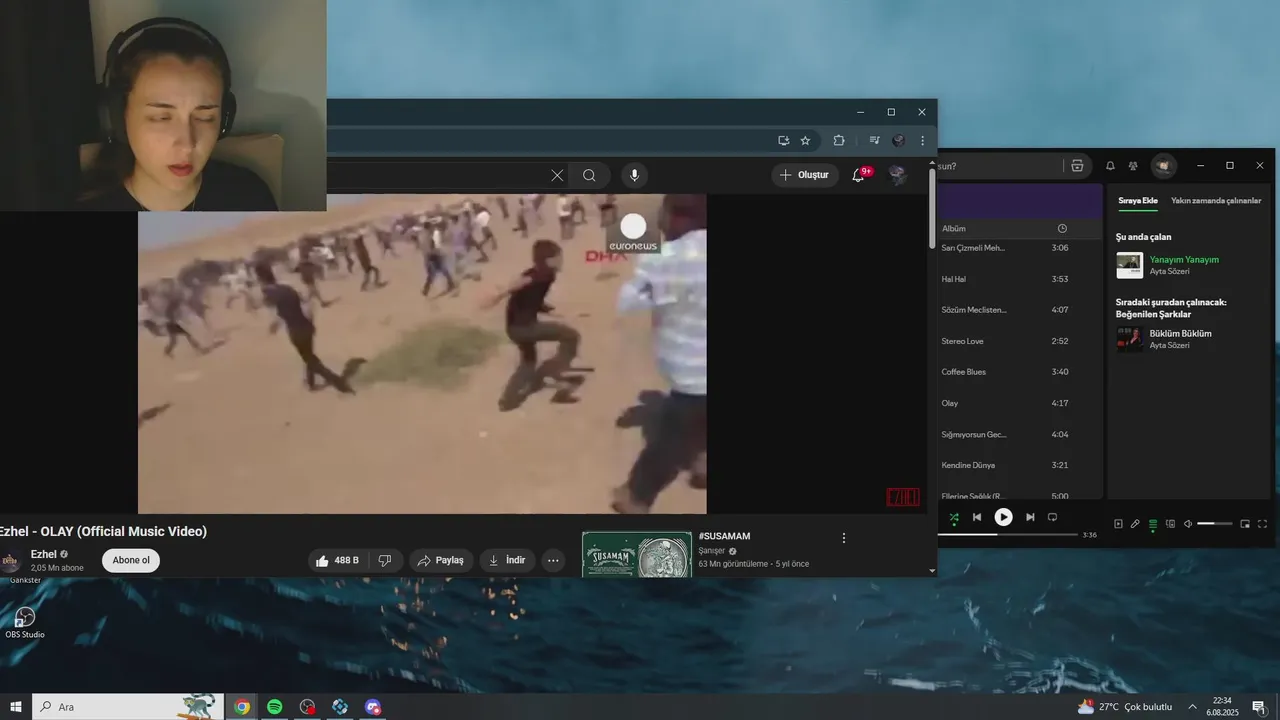The image size is (1280, 720).
Task: Skip to next track in Spotify
Action: pyautogui.click(x=1030, y=517)
